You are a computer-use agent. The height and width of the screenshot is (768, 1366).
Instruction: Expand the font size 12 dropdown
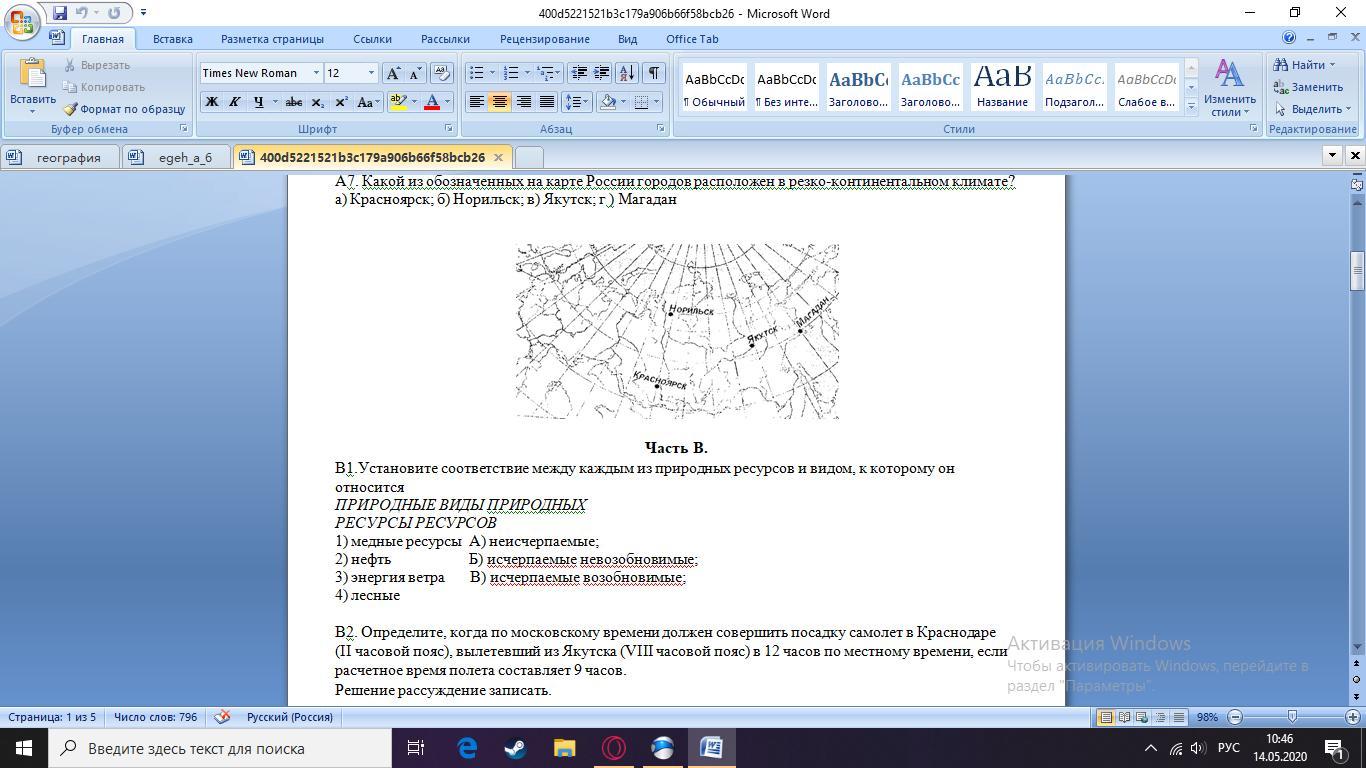[x=371, y=73]
